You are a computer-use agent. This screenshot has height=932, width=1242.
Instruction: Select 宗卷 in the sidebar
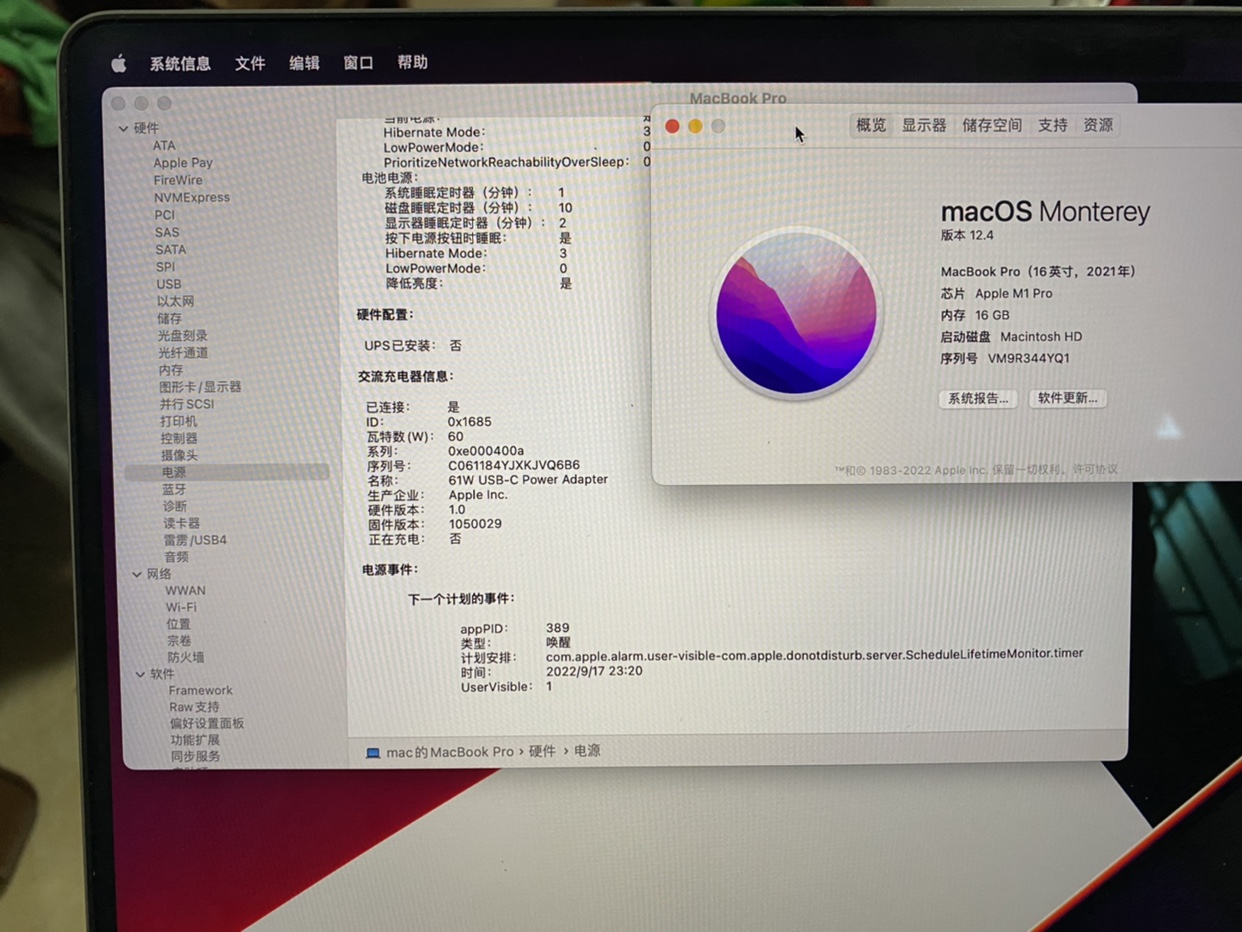pos(179,640)
